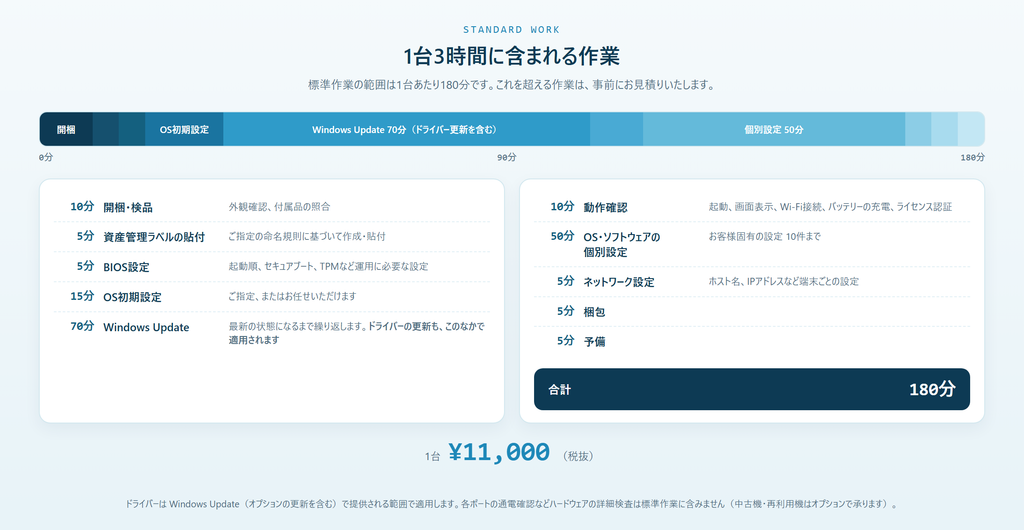Click the description 起動、画面表示、Wi-Fi接続
The image size is (1024, 530).
pyautogui.click(x=830, y=207)
